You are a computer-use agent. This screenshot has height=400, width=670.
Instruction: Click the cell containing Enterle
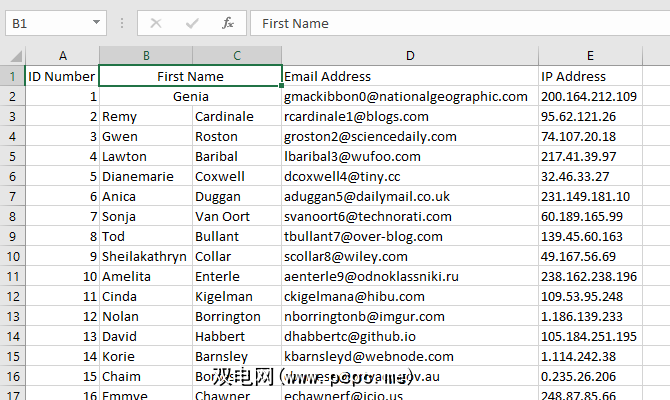coord(237,276)
